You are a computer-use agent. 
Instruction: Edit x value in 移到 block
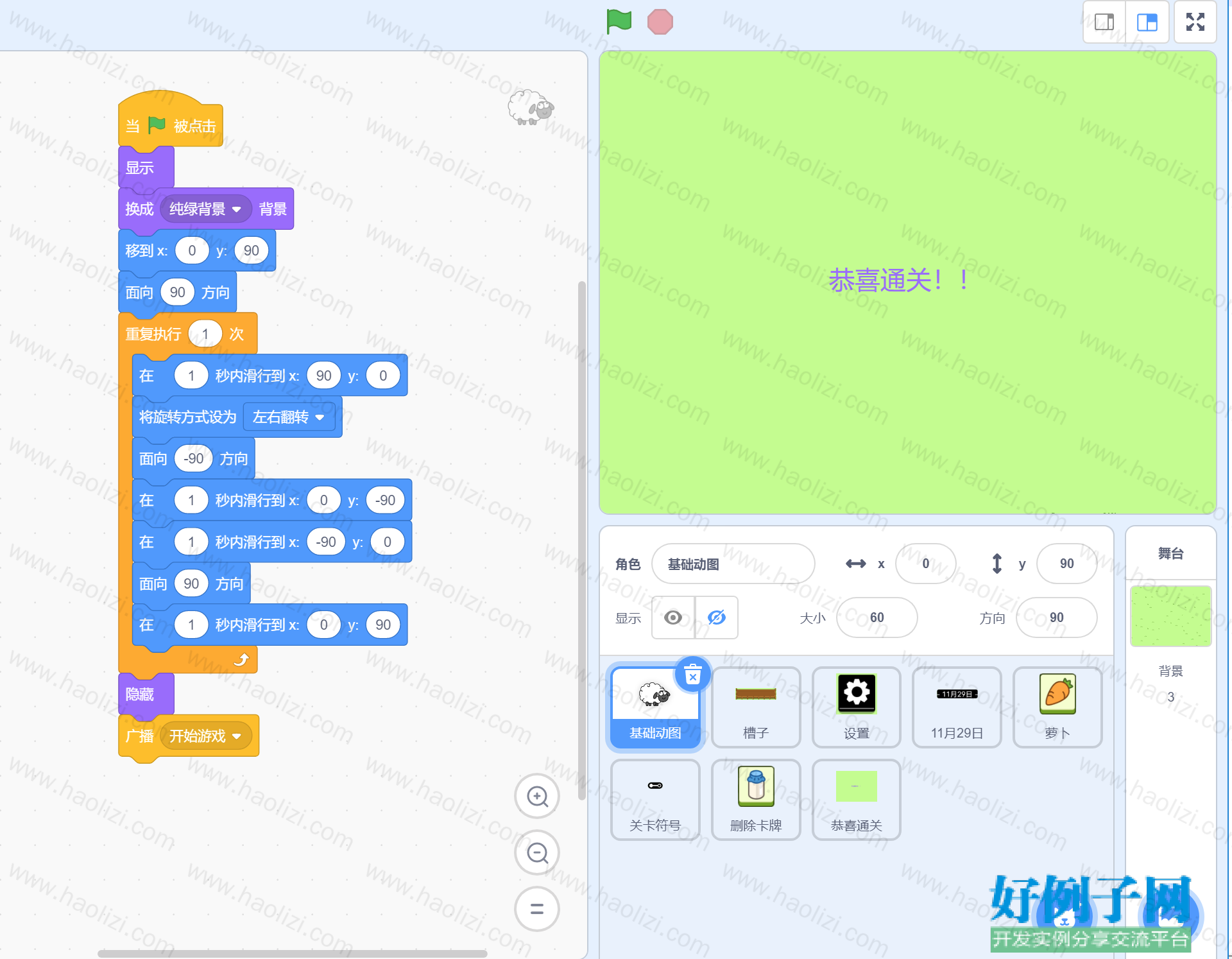192,250
